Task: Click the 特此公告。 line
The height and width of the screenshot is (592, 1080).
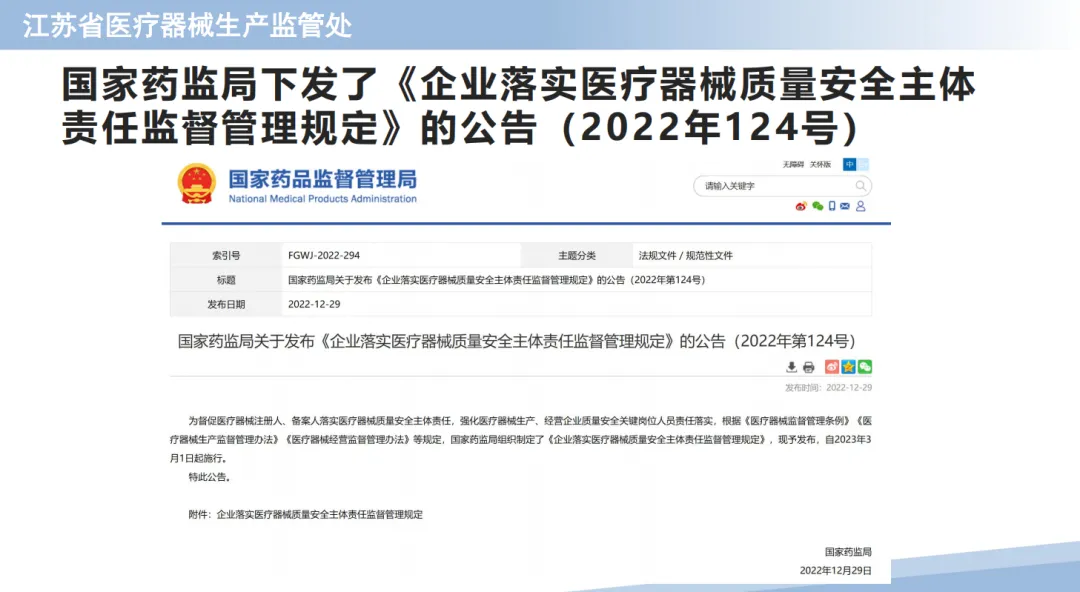Action: [209, 477]
